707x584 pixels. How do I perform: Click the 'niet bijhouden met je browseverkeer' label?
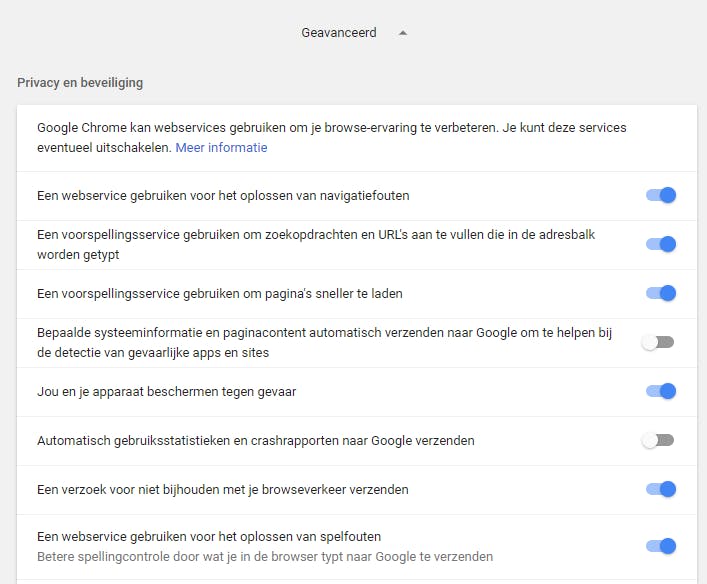[223, 489]
